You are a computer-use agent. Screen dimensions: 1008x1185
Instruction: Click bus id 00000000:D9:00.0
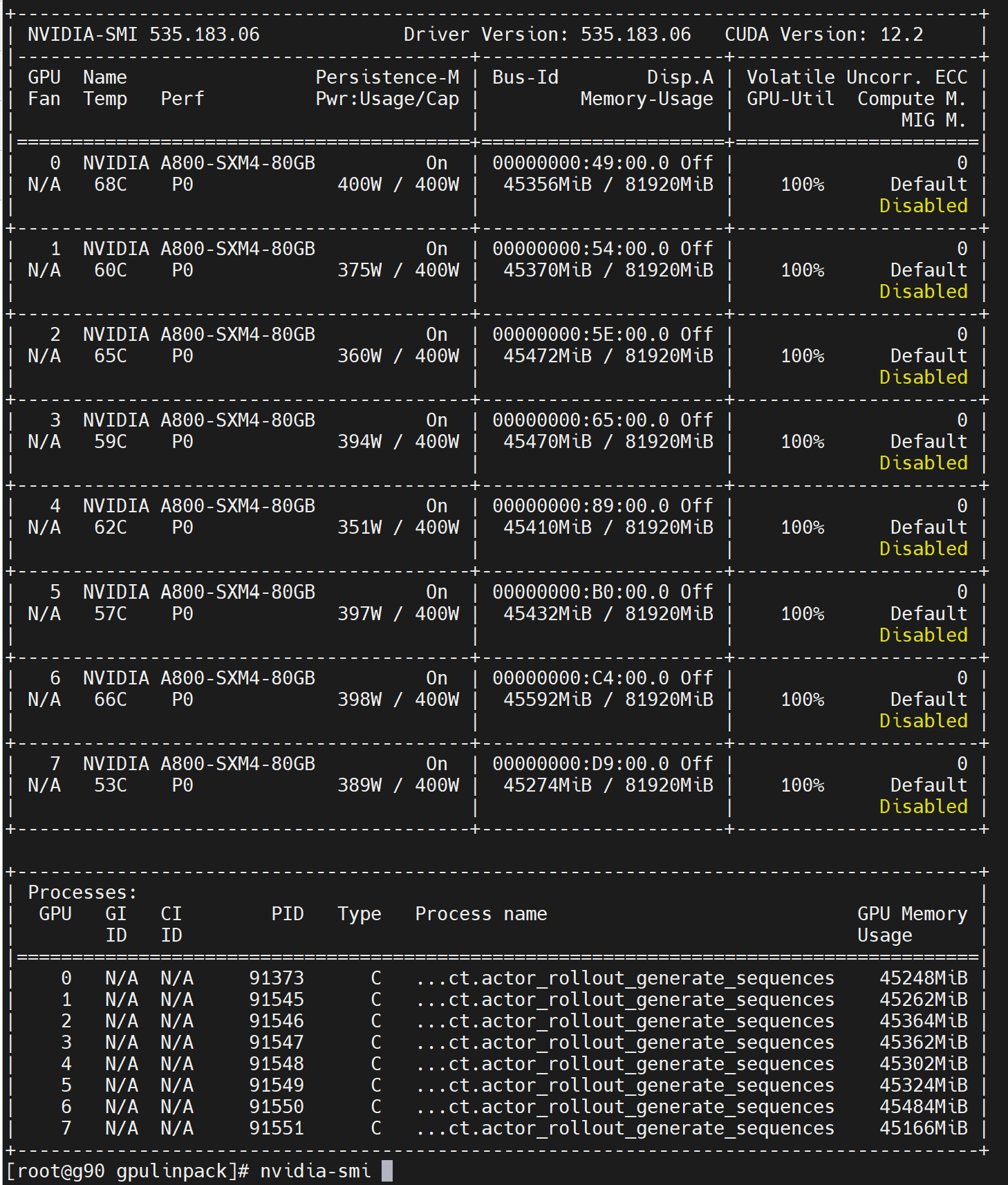coord(580,764)
